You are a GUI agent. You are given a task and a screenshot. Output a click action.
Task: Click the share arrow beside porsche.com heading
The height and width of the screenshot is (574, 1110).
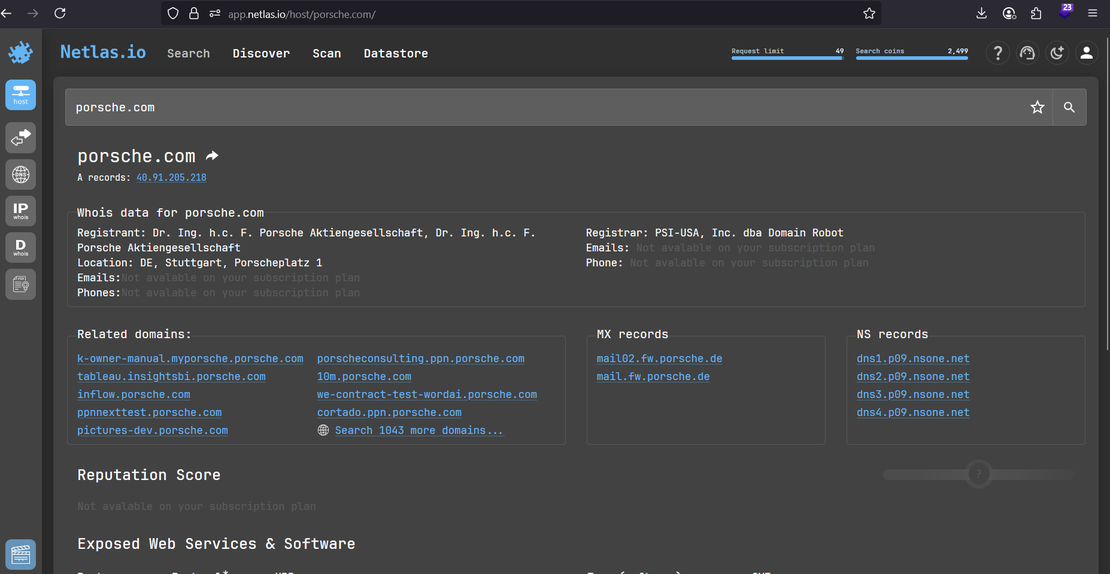(x=212, y=156)
